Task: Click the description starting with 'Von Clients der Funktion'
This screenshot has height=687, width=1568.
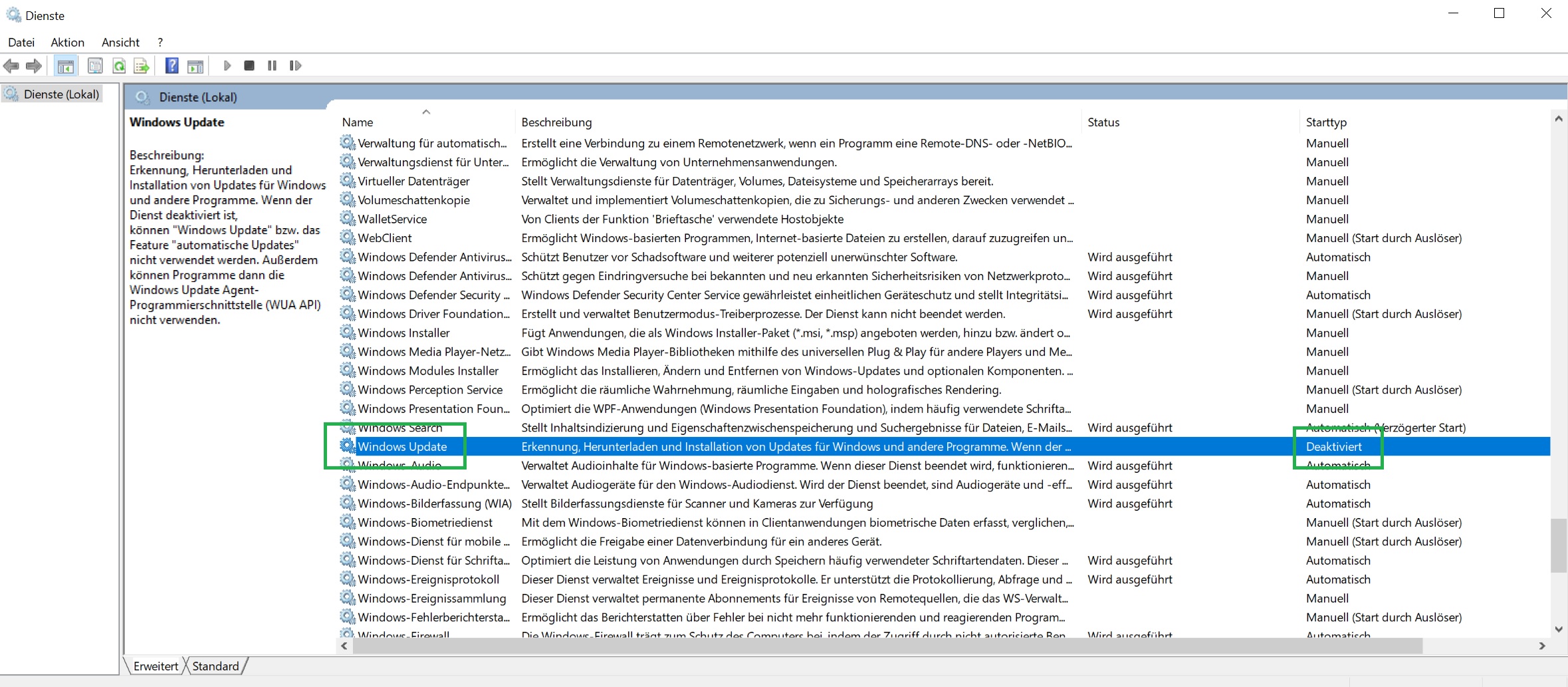Action: [683, 219]
